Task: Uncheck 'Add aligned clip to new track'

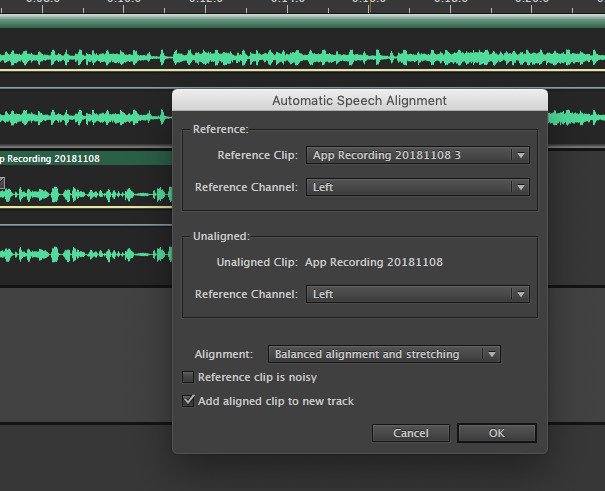Action: point(188,401)
